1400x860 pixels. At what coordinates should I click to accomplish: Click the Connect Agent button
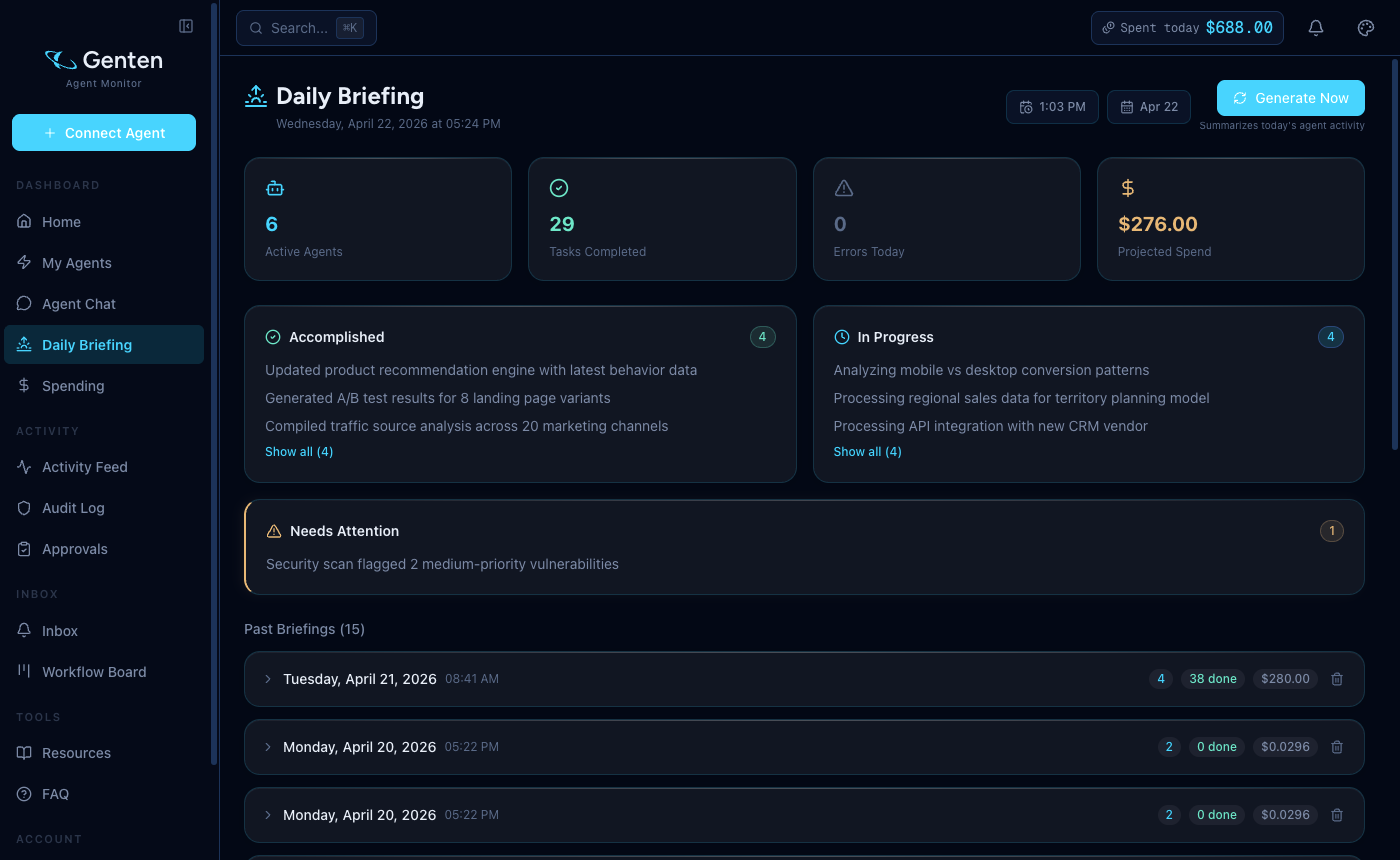pyautogui.click(x=104, y=133)
